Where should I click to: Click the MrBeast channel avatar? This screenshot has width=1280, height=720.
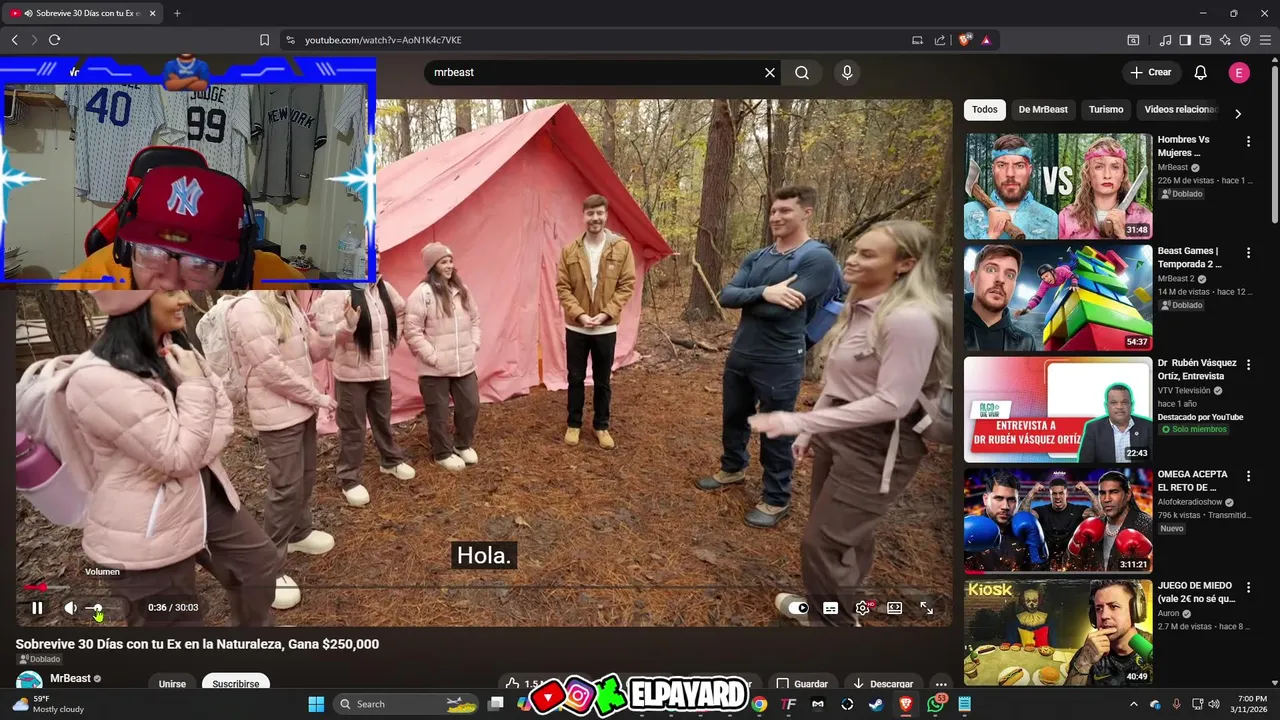[29, 682]
